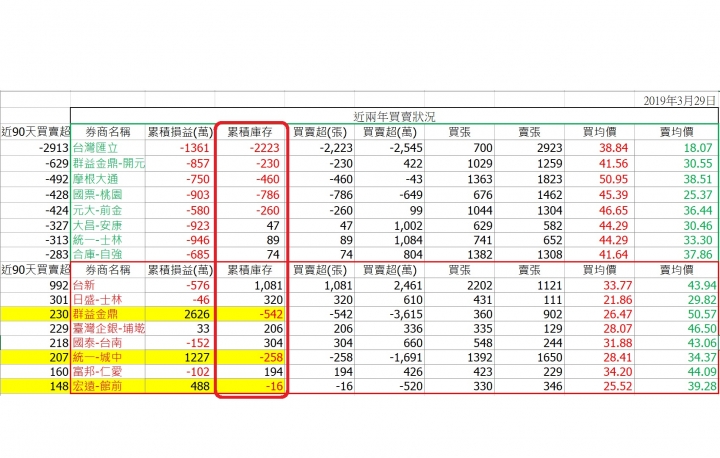
Task: Select the 買賣超(萬) value -1,691
Action: click(406, 357)
